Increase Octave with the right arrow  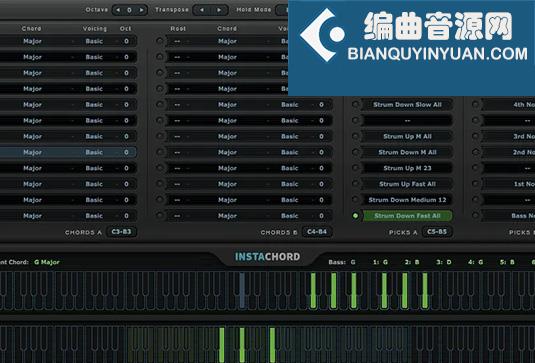tap(141, 10)
